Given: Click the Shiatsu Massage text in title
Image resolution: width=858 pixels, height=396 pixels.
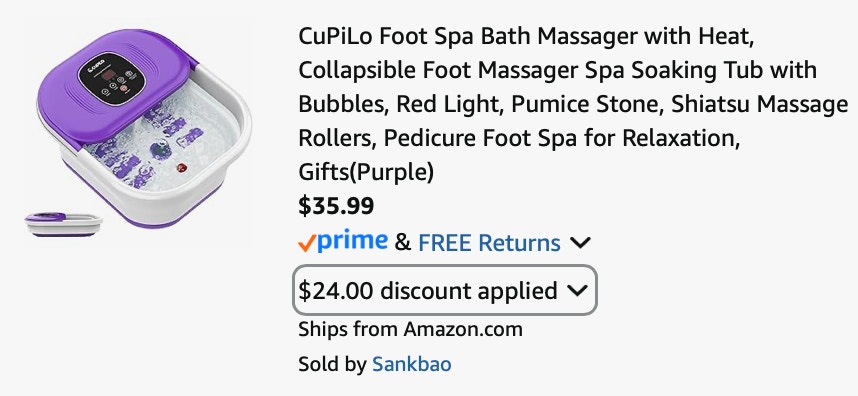Looking at the screenshot, I should (x=760, y=105).
